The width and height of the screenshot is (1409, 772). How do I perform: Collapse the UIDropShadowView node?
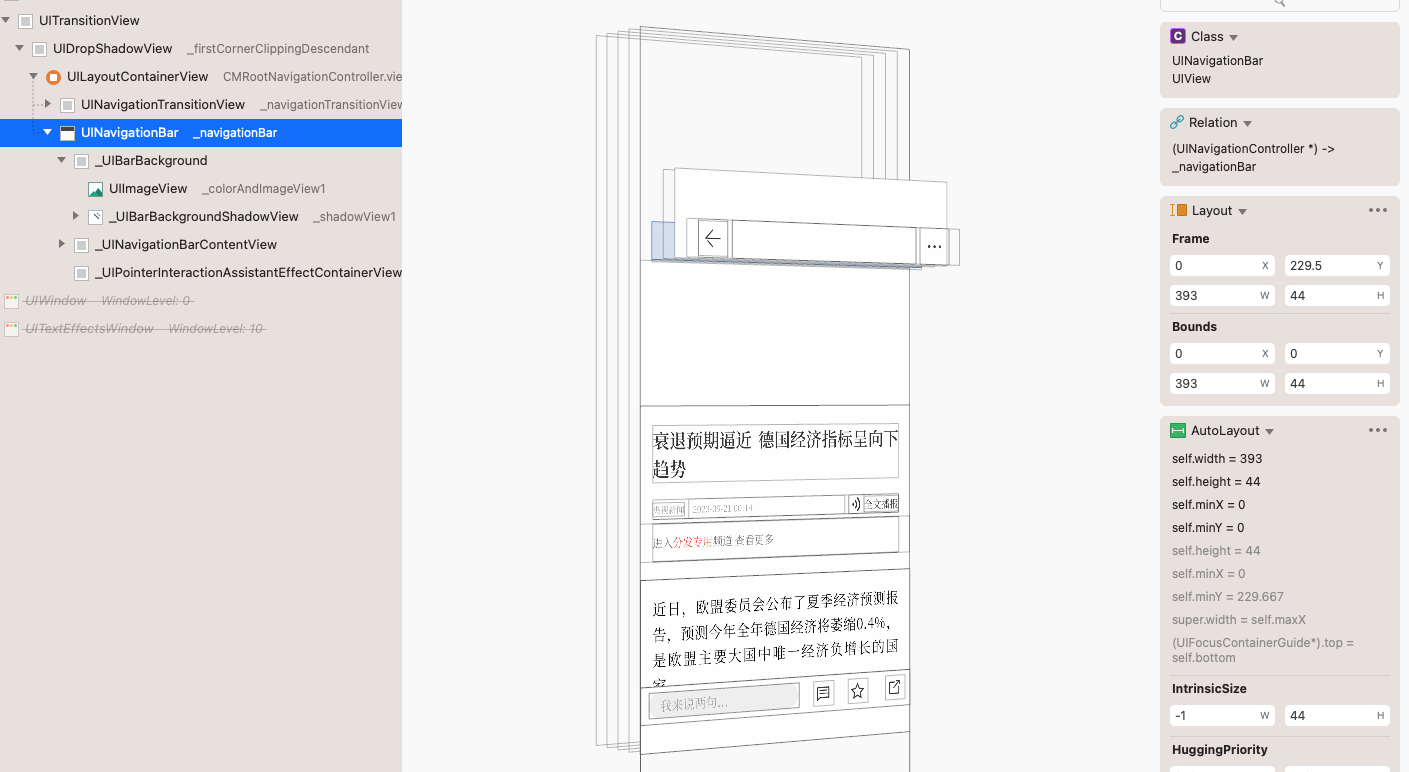click(x=20, y=48)
